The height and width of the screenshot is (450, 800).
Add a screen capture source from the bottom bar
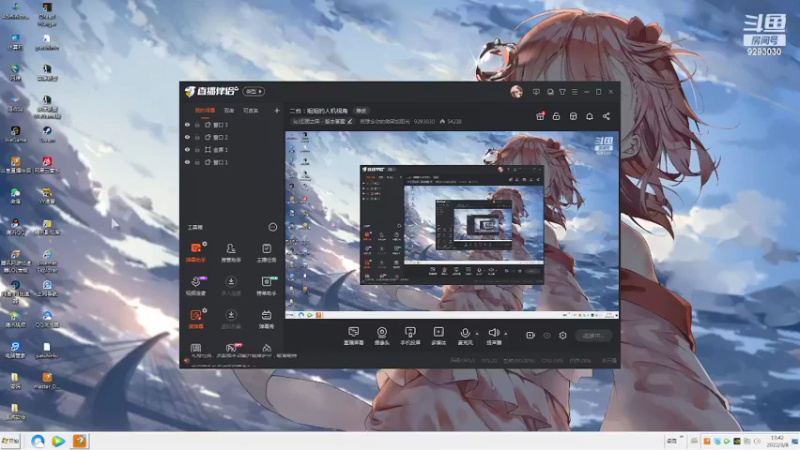pos(354,336)
